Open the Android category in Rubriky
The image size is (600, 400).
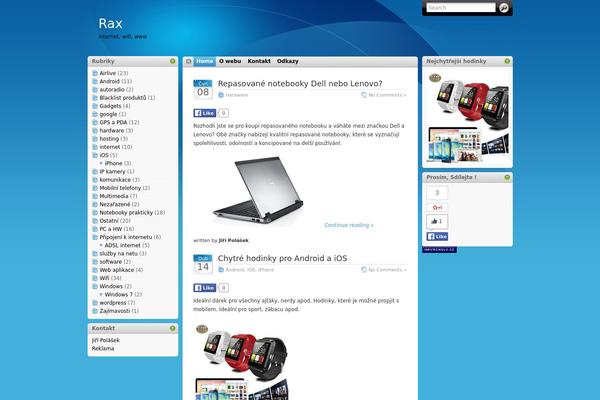click(109, 81)
